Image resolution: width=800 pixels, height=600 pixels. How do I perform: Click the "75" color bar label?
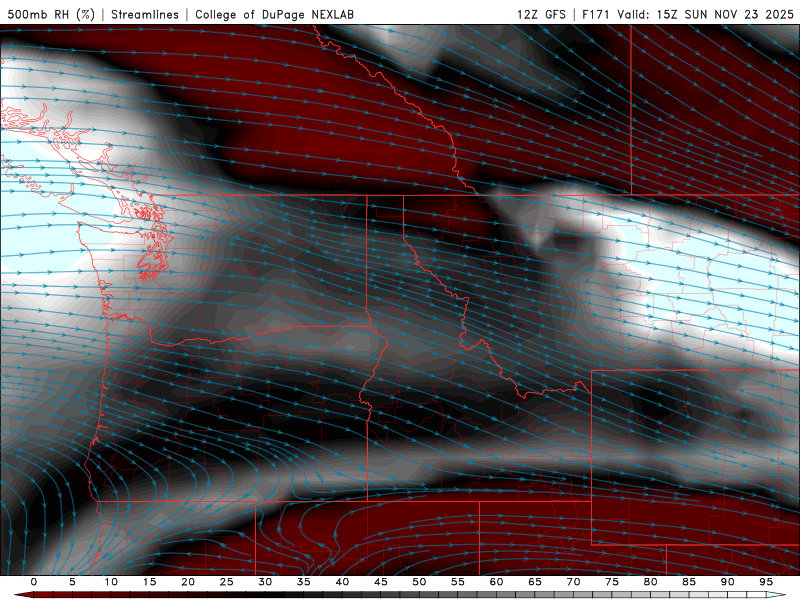[x=612, y=582]
